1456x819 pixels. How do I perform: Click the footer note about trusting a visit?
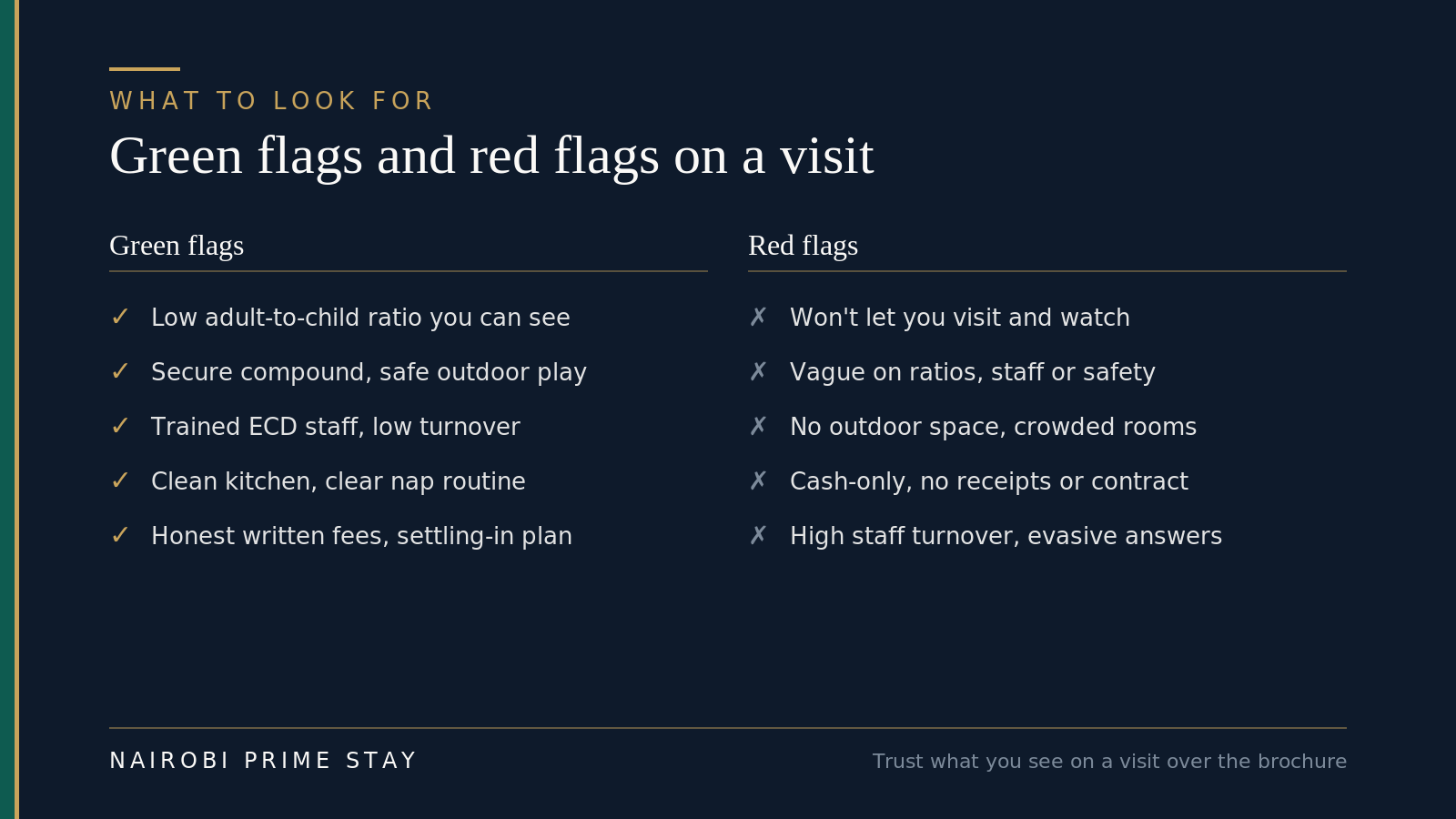[x=1109, y=762]
